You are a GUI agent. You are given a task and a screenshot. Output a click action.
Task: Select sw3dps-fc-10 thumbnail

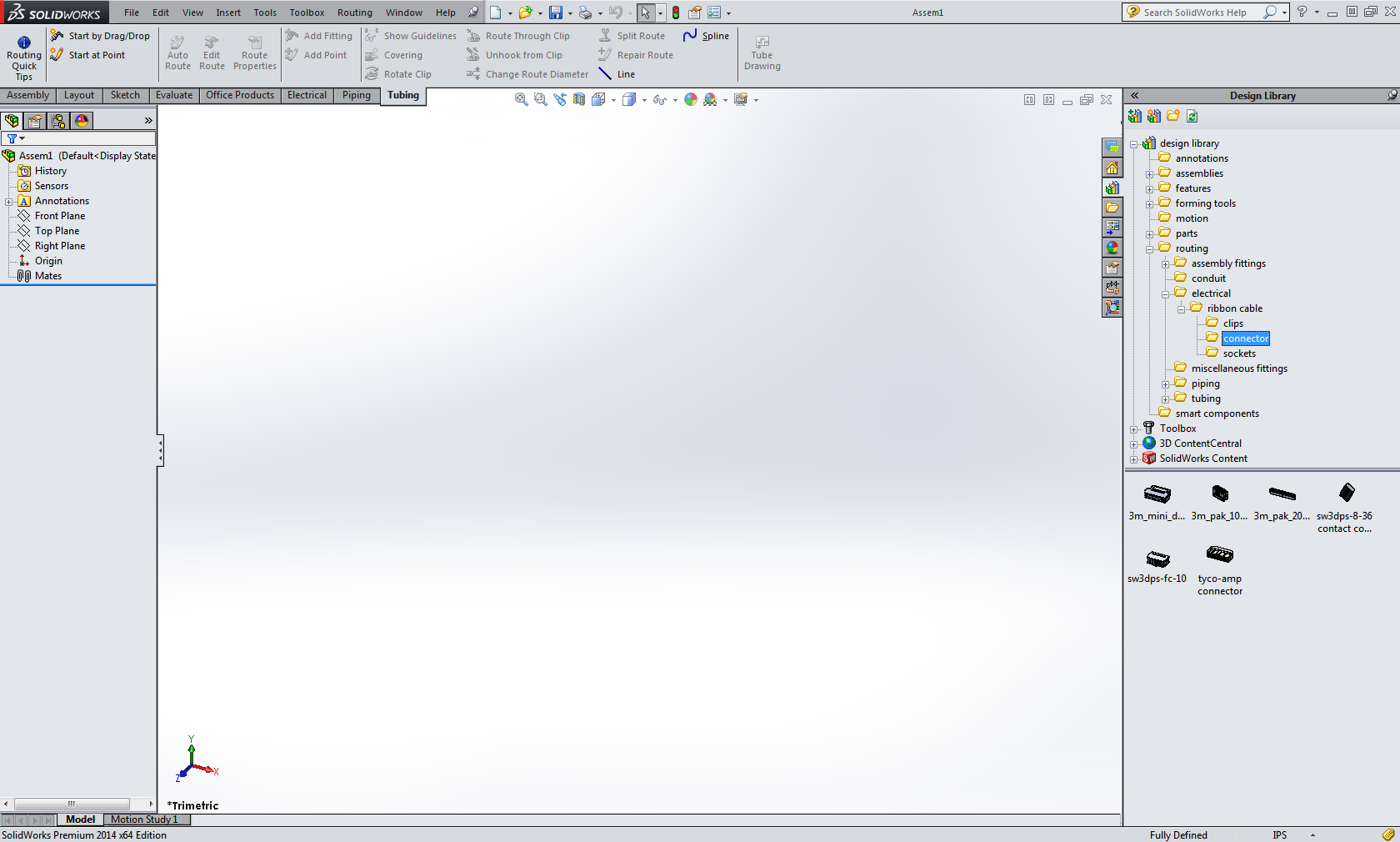click(x=1157, y=566)
